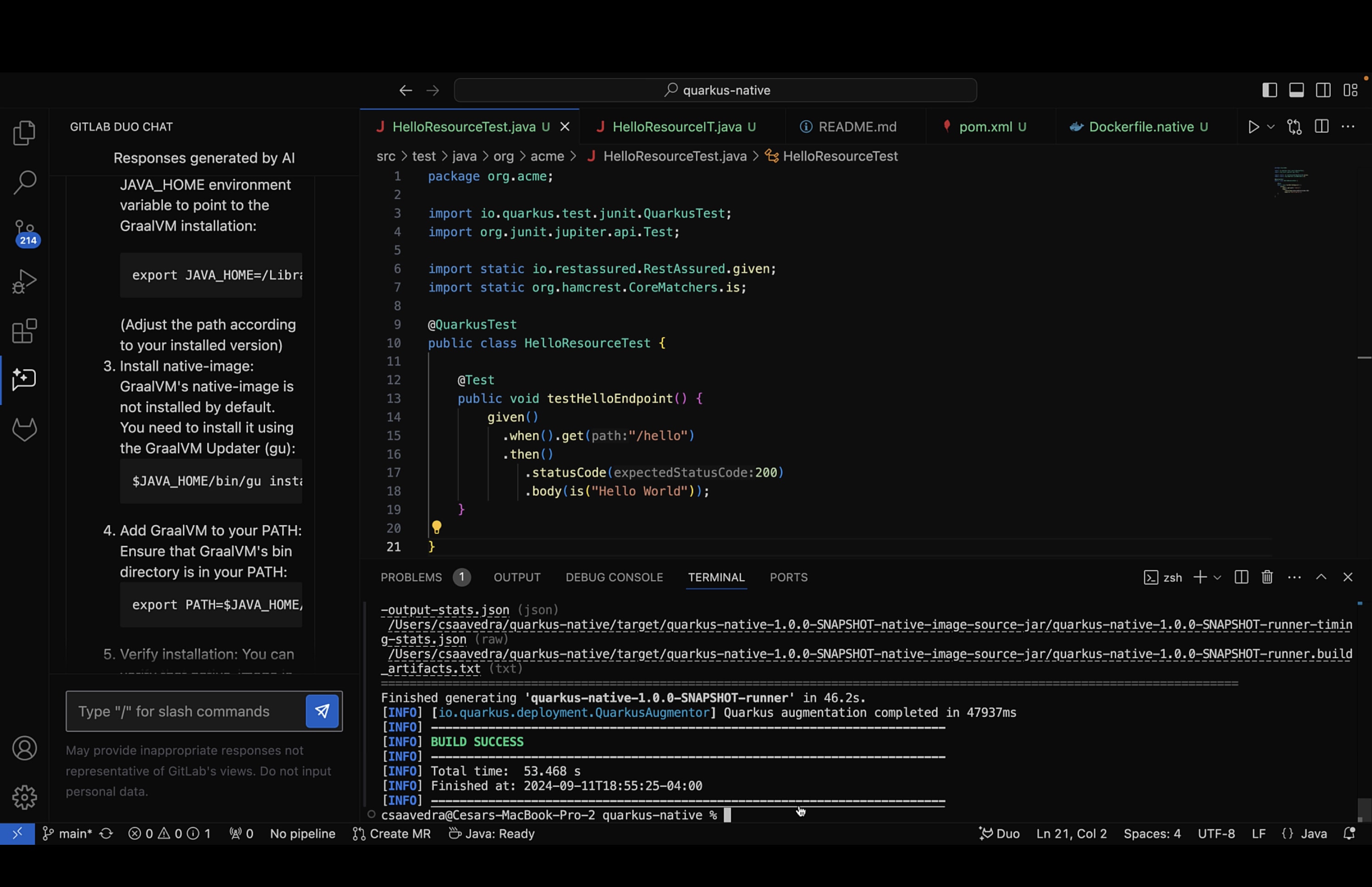
Task: Open the build_artifacts.txt path link in terminal
Action: pyautogui.click(x=867, y=661)
